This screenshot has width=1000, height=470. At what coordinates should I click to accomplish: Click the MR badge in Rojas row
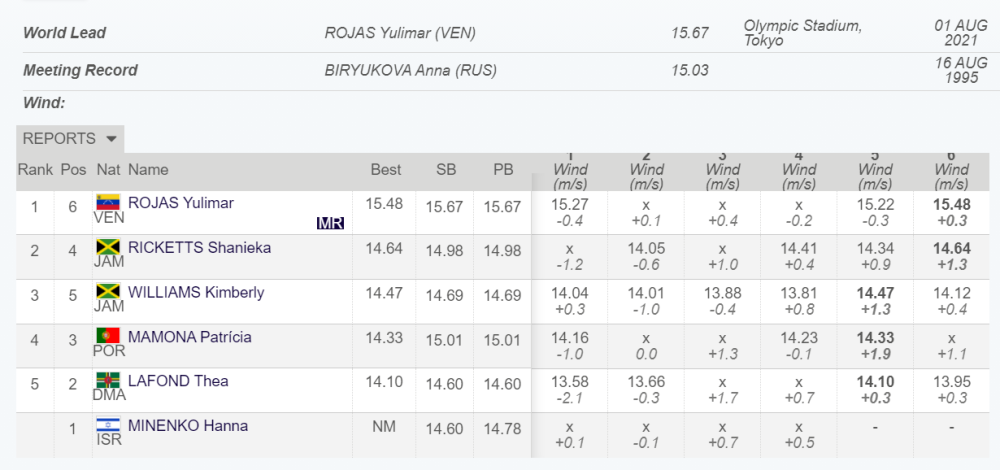tap(330, 223)
